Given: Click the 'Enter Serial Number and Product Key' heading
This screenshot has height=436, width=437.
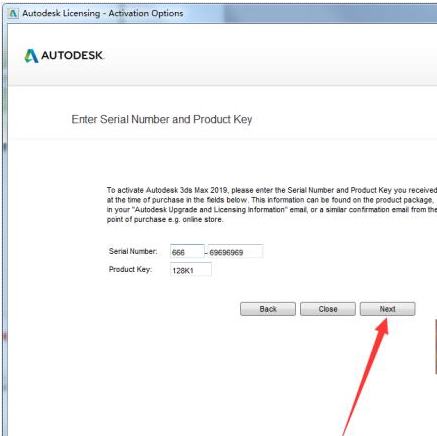Looking at the screenshot, I should tap(162, 119).
